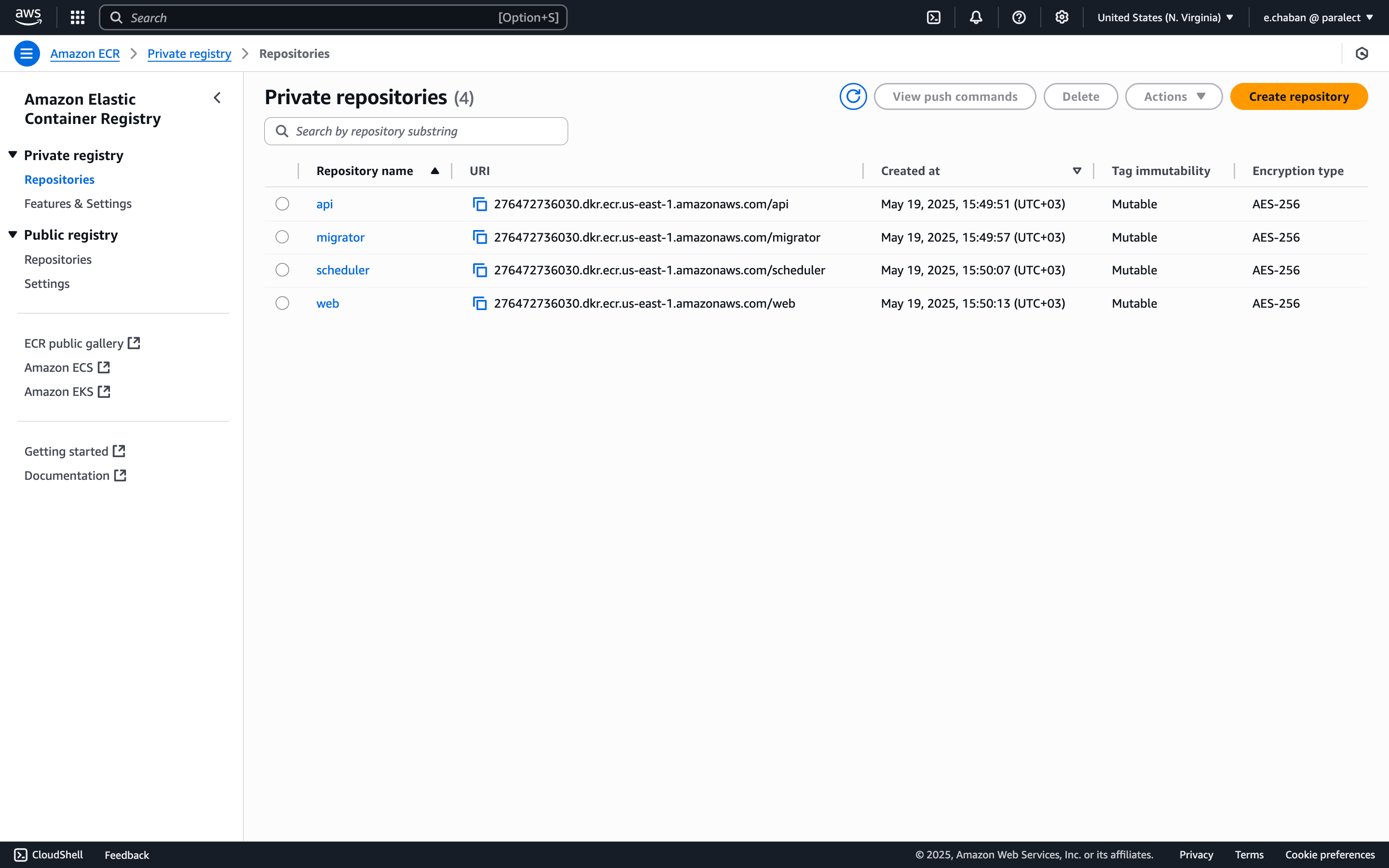The height and width of the screenshot is (868, 1389).
Task: Open the Actions dropdown
Action: coord(1173,96)
